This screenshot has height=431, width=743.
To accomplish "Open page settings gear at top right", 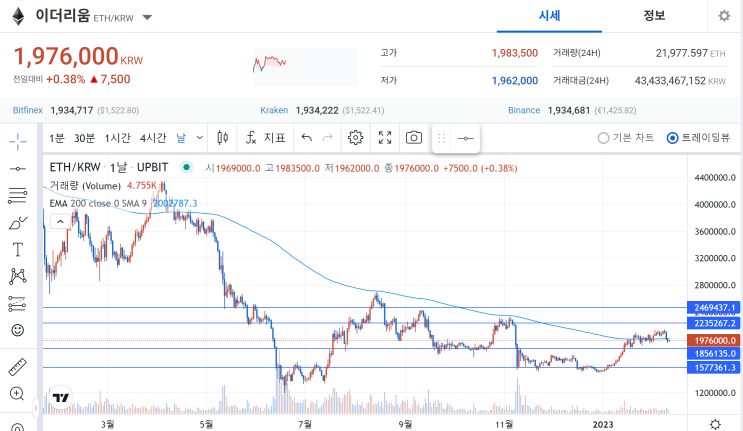I will pos(724,16).
